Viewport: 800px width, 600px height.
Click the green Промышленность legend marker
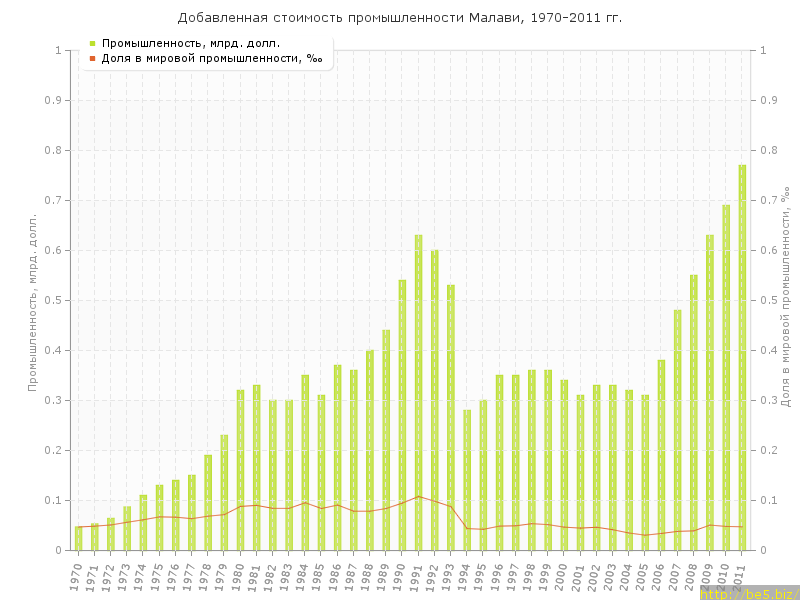coord(92,43)
